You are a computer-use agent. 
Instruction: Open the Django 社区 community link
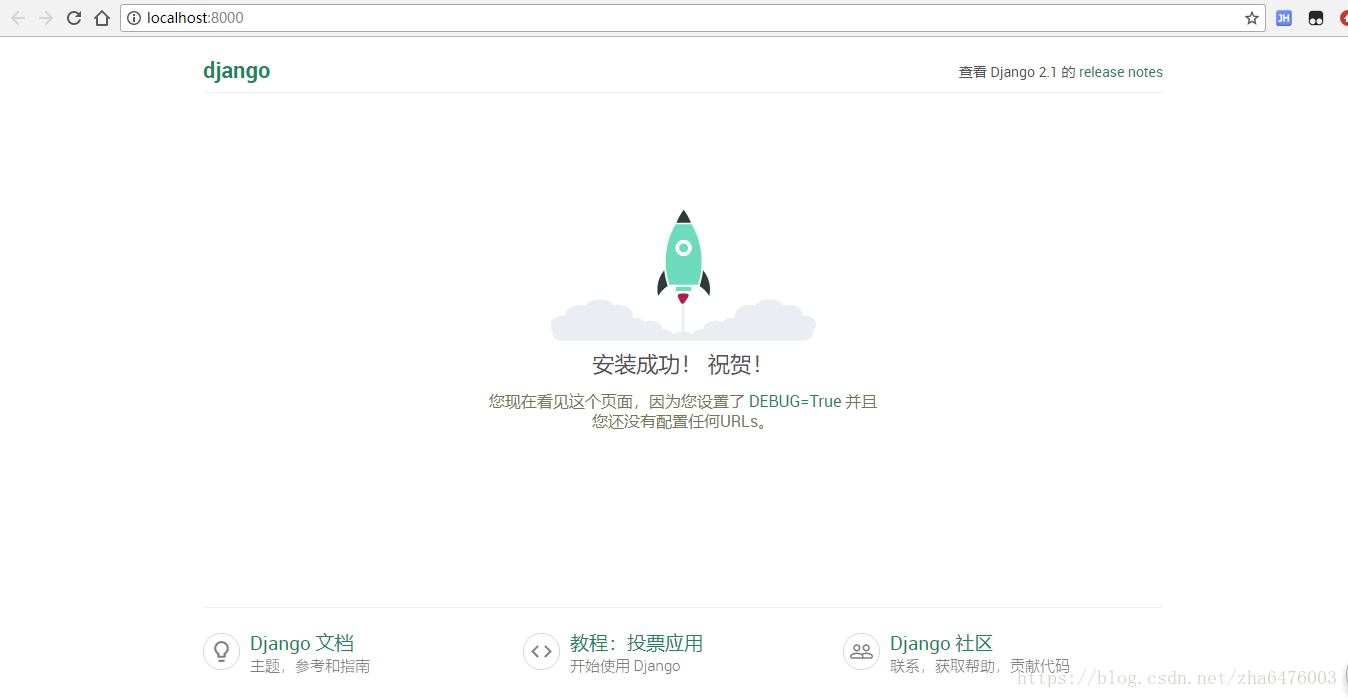[x=941, y=643]
